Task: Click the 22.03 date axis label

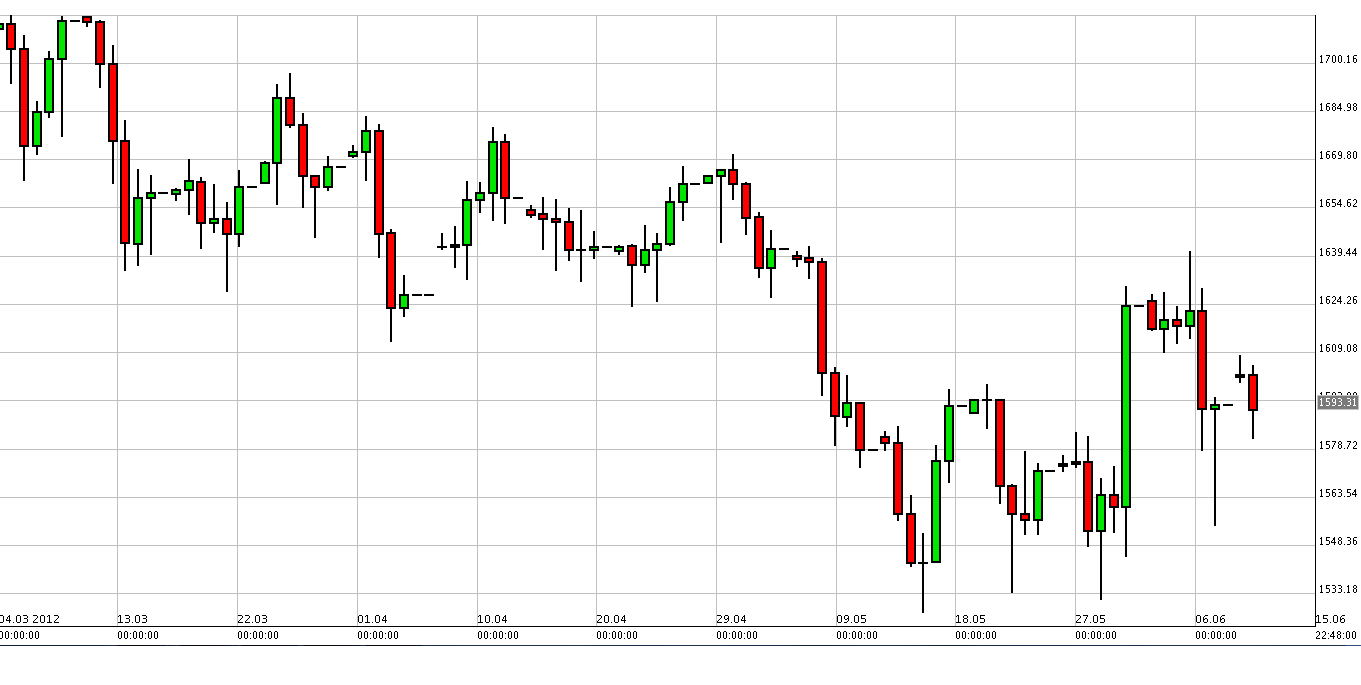Action: pyautogui.click(x=252, y=619)
